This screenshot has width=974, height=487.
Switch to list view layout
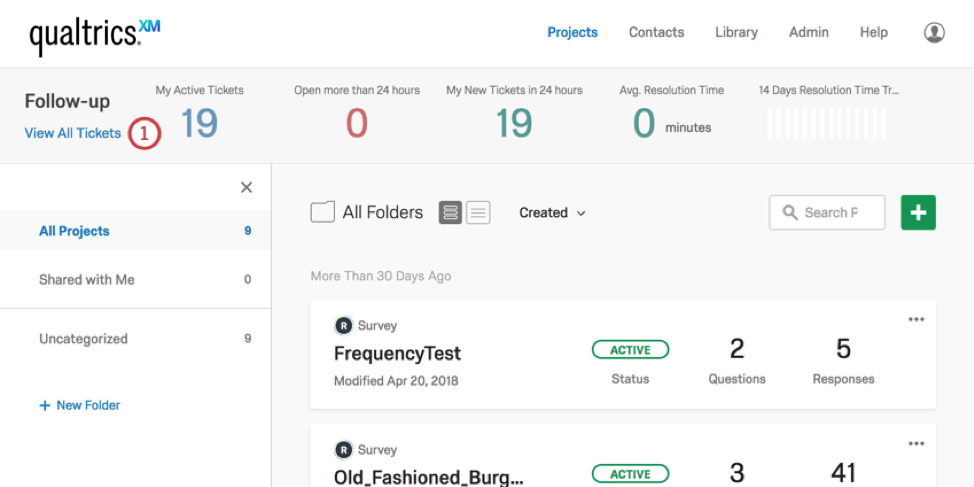478,213
